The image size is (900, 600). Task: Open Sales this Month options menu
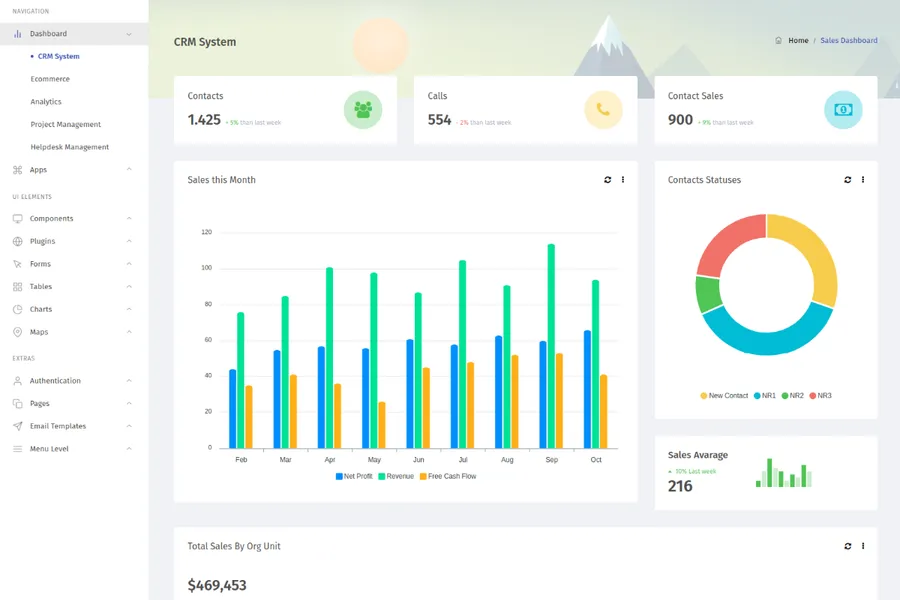(623, 180)
